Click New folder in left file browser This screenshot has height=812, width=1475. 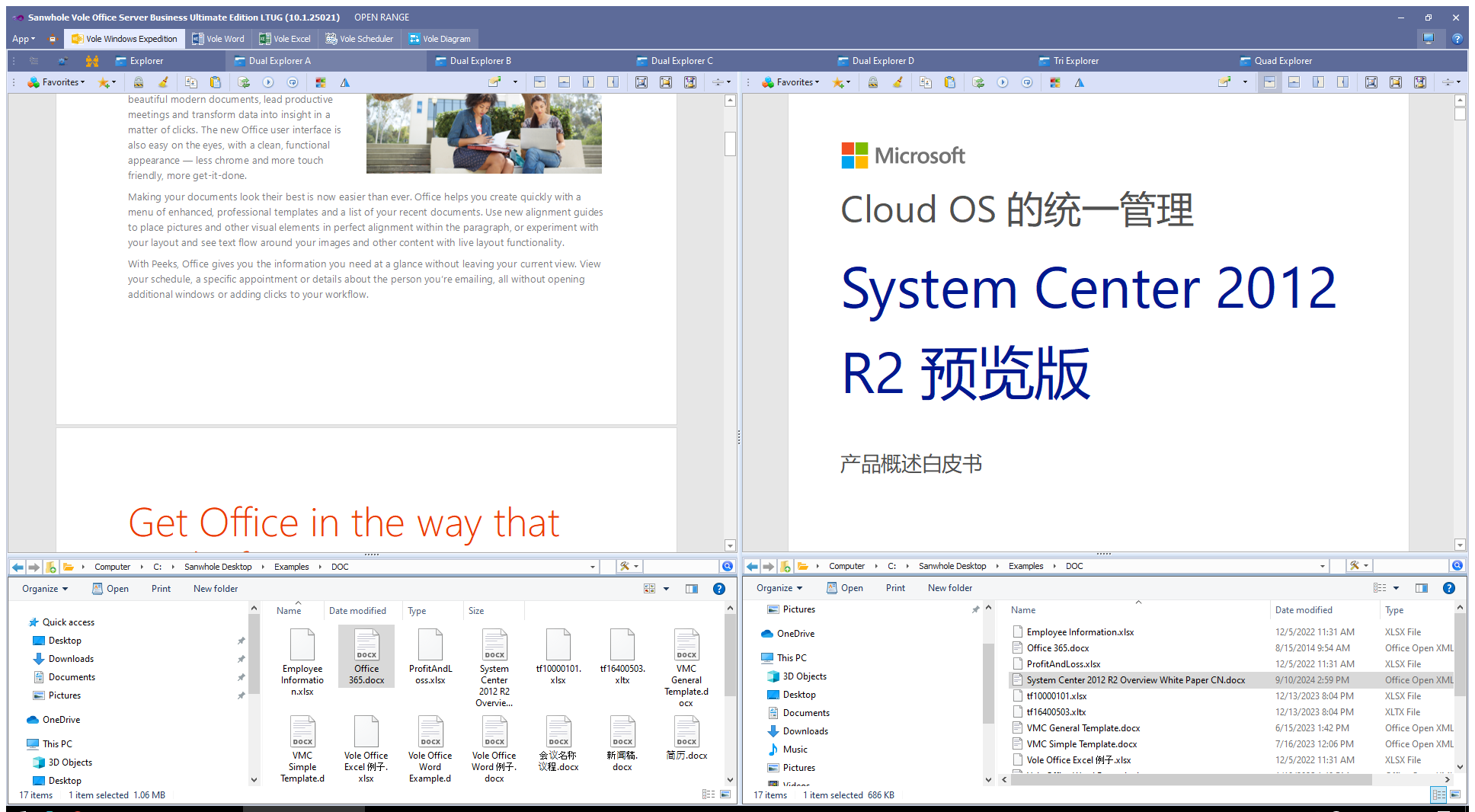point(216,589)
